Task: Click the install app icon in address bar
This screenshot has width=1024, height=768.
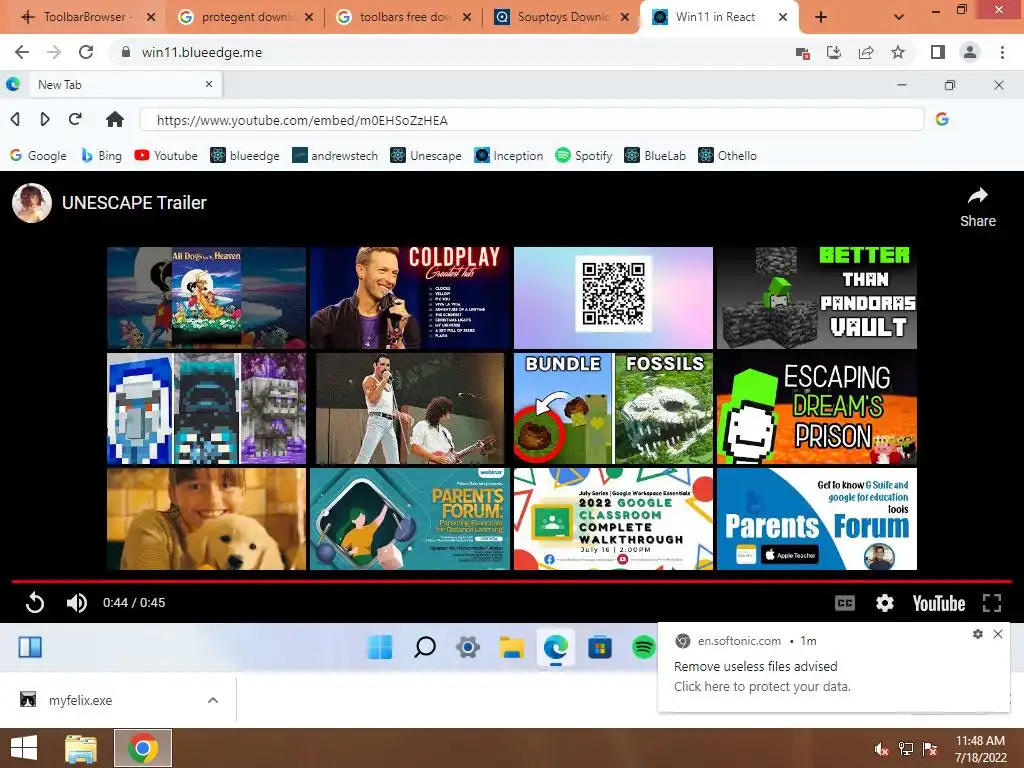Action: pos(834,52)
